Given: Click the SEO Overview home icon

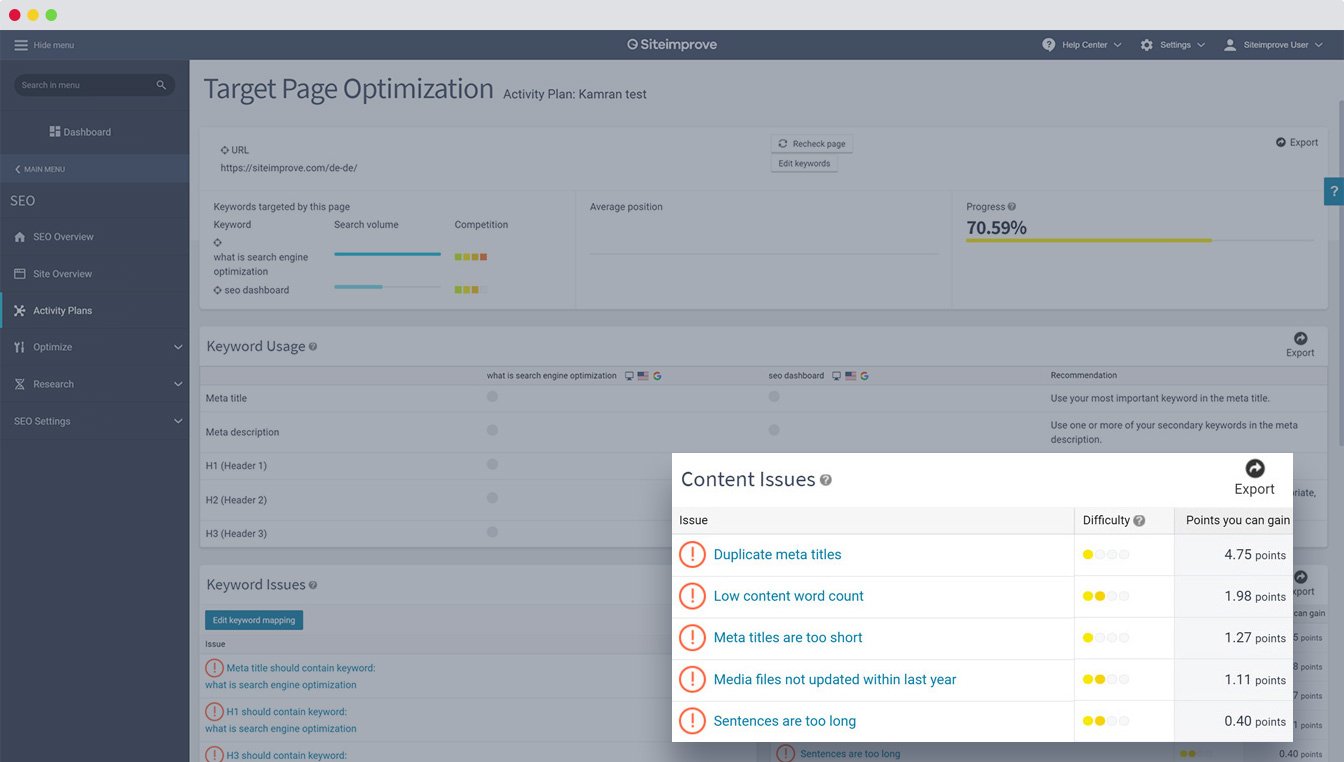Looking at the screenshot, I should click(20, 237).
